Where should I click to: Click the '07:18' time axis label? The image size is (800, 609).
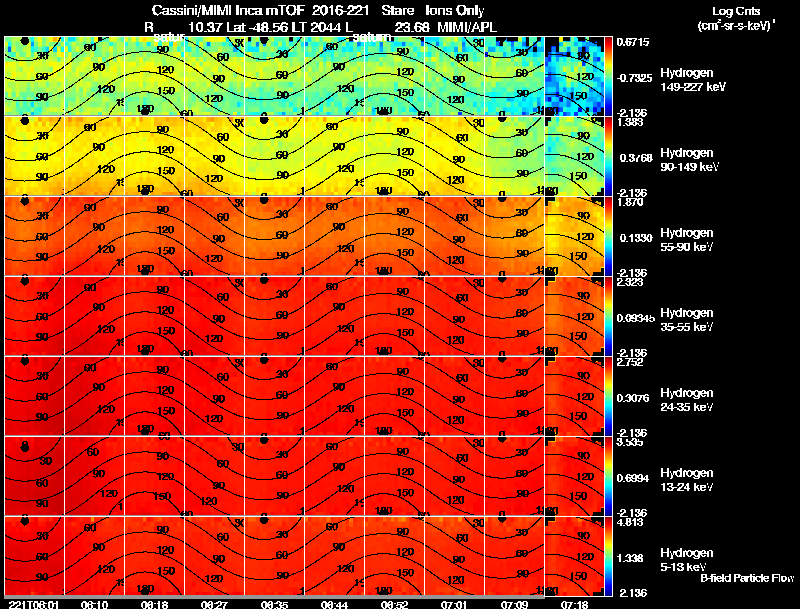(x=574, y=604)
